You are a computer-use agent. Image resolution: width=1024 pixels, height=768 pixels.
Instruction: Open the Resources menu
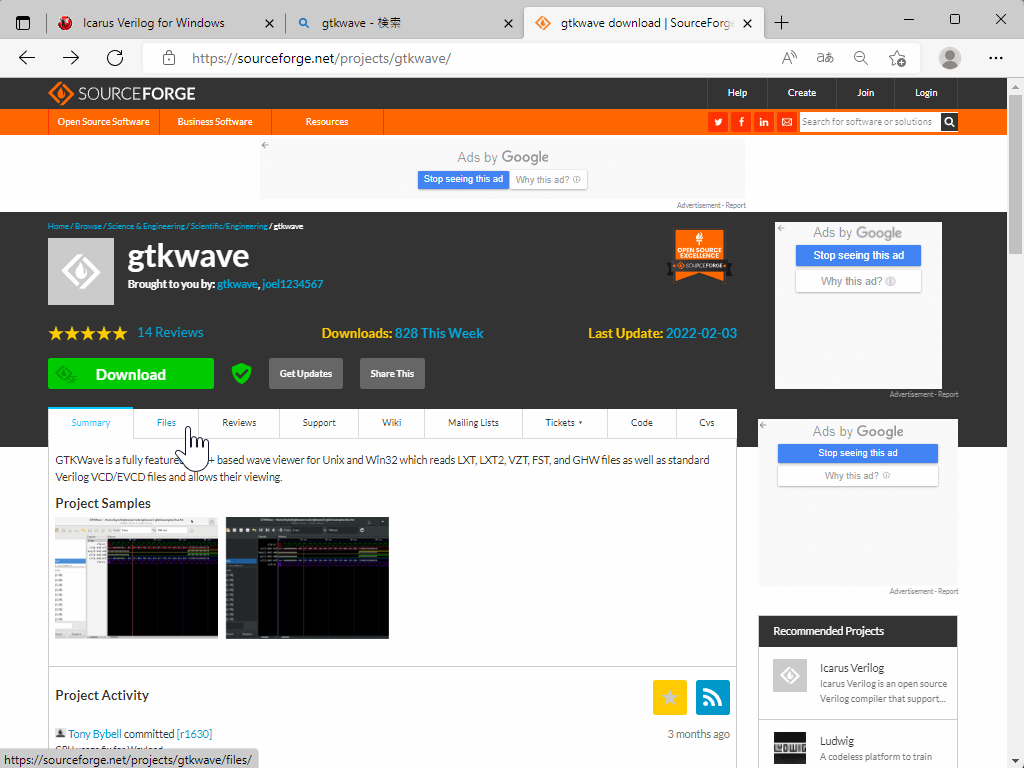tap(327, 122)
